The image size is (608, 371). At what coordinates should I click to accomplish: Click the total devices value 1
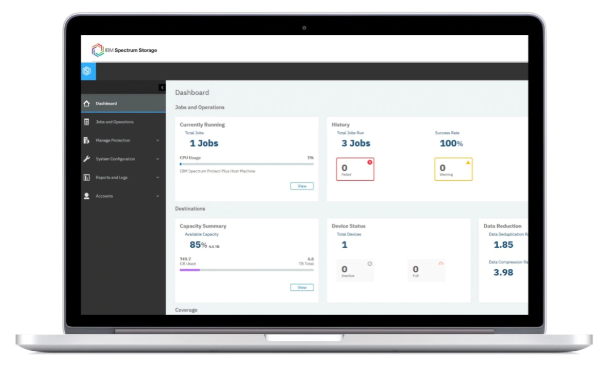[x=344, y=245]
